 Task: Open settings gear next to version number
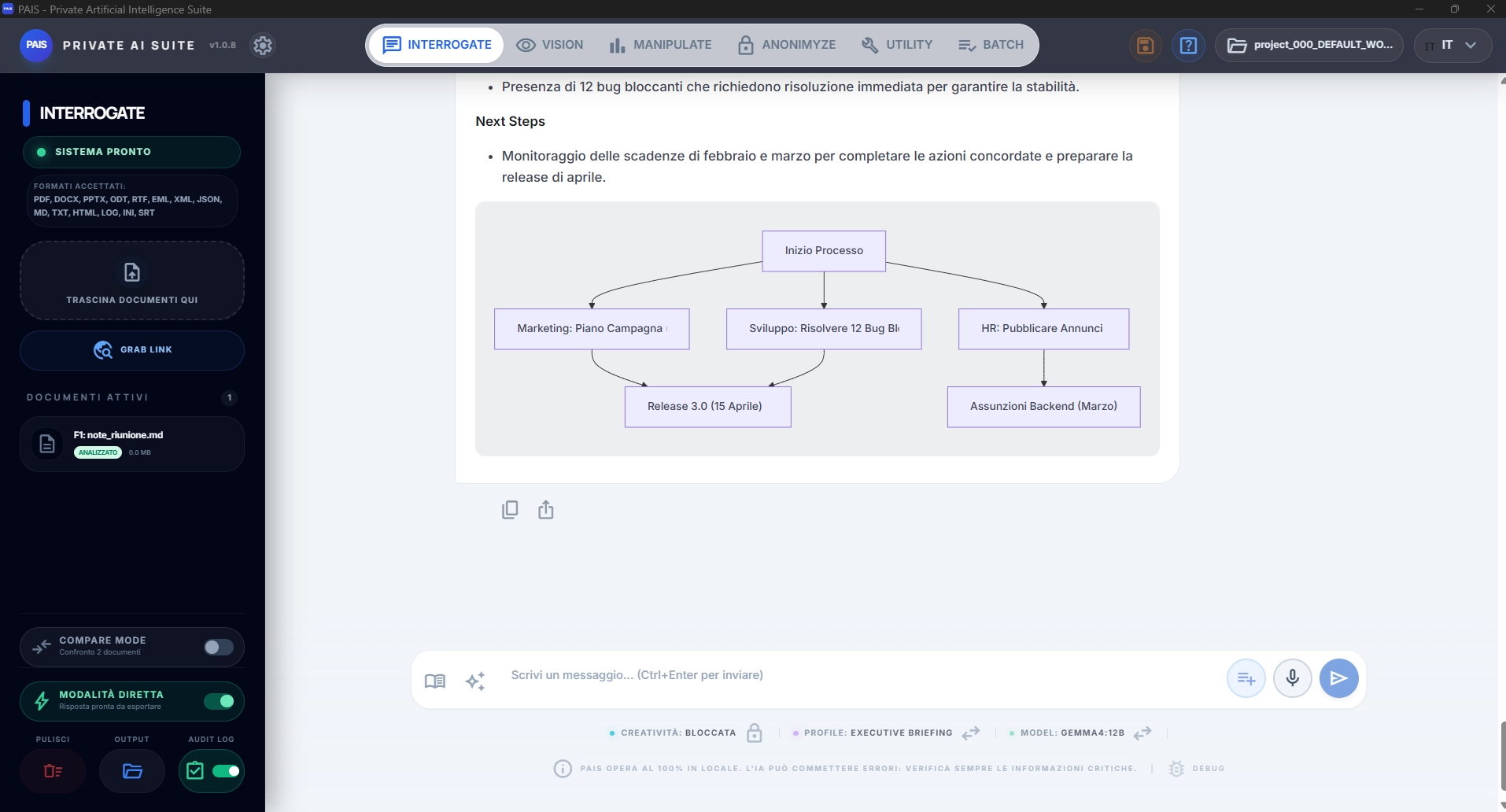click(263, 45)
